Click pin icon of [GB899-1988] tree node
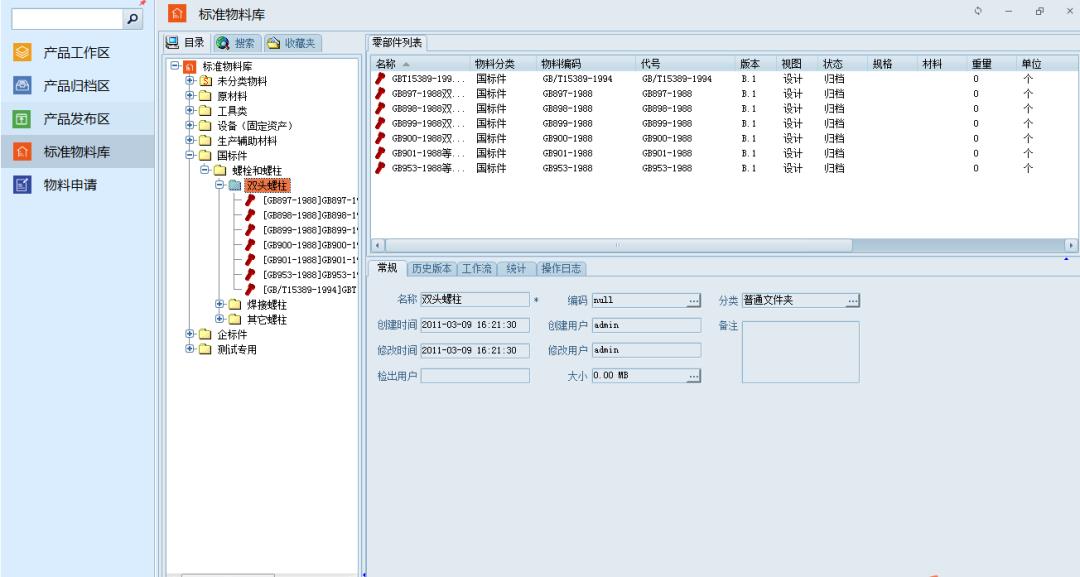 250,230
